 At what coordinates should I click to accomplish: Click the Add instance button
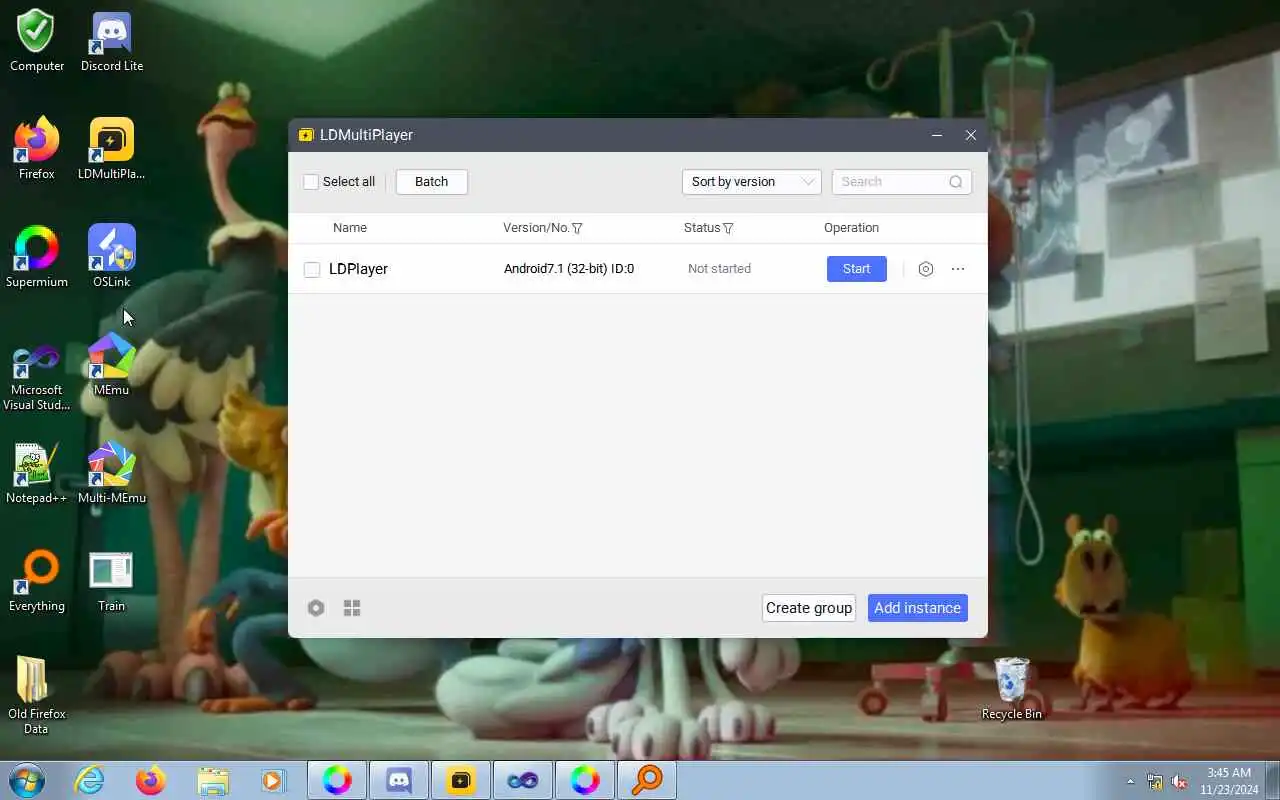pos(918,608)
